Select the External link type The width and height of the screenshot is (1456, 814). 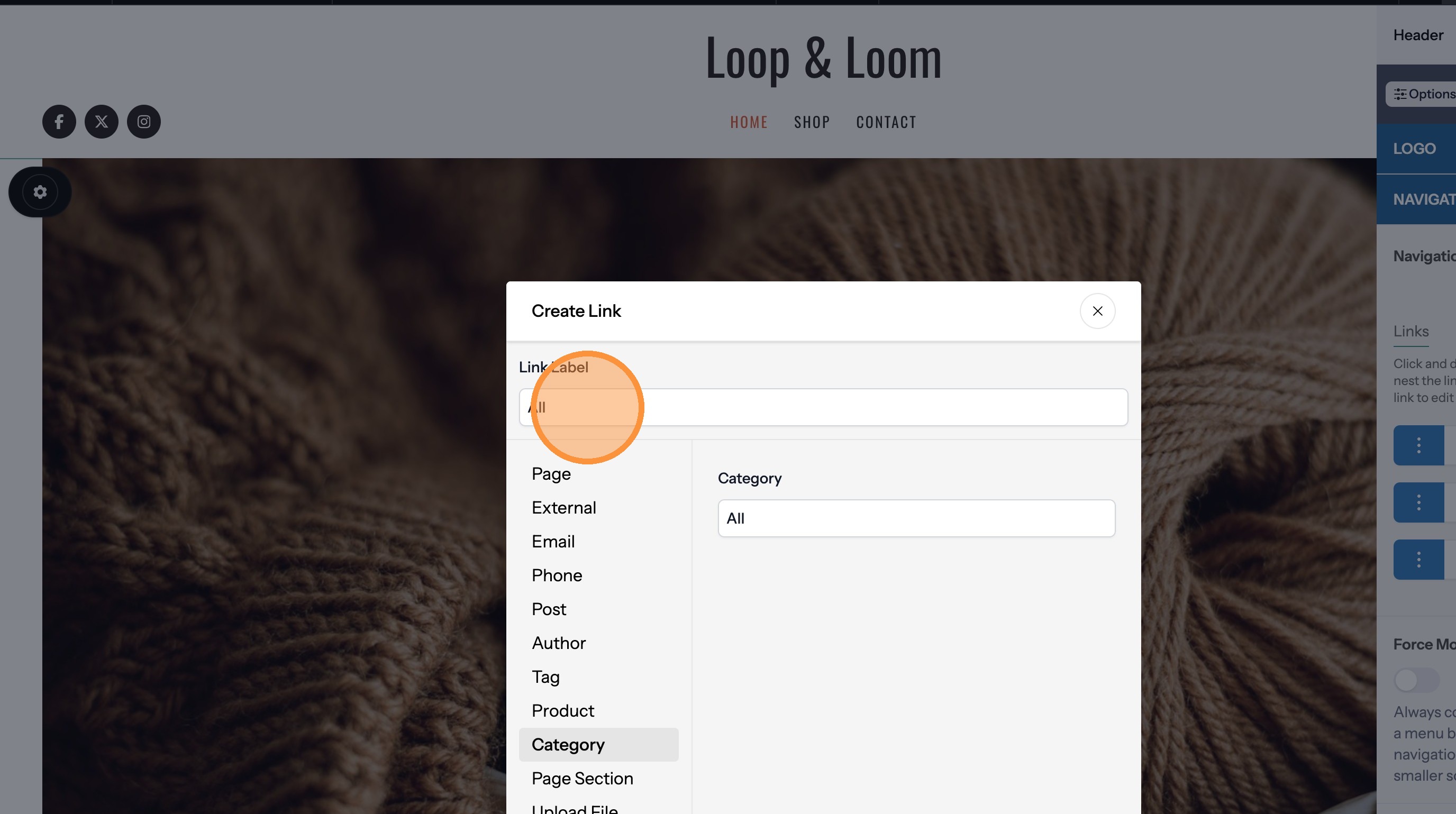click(563, 507)
